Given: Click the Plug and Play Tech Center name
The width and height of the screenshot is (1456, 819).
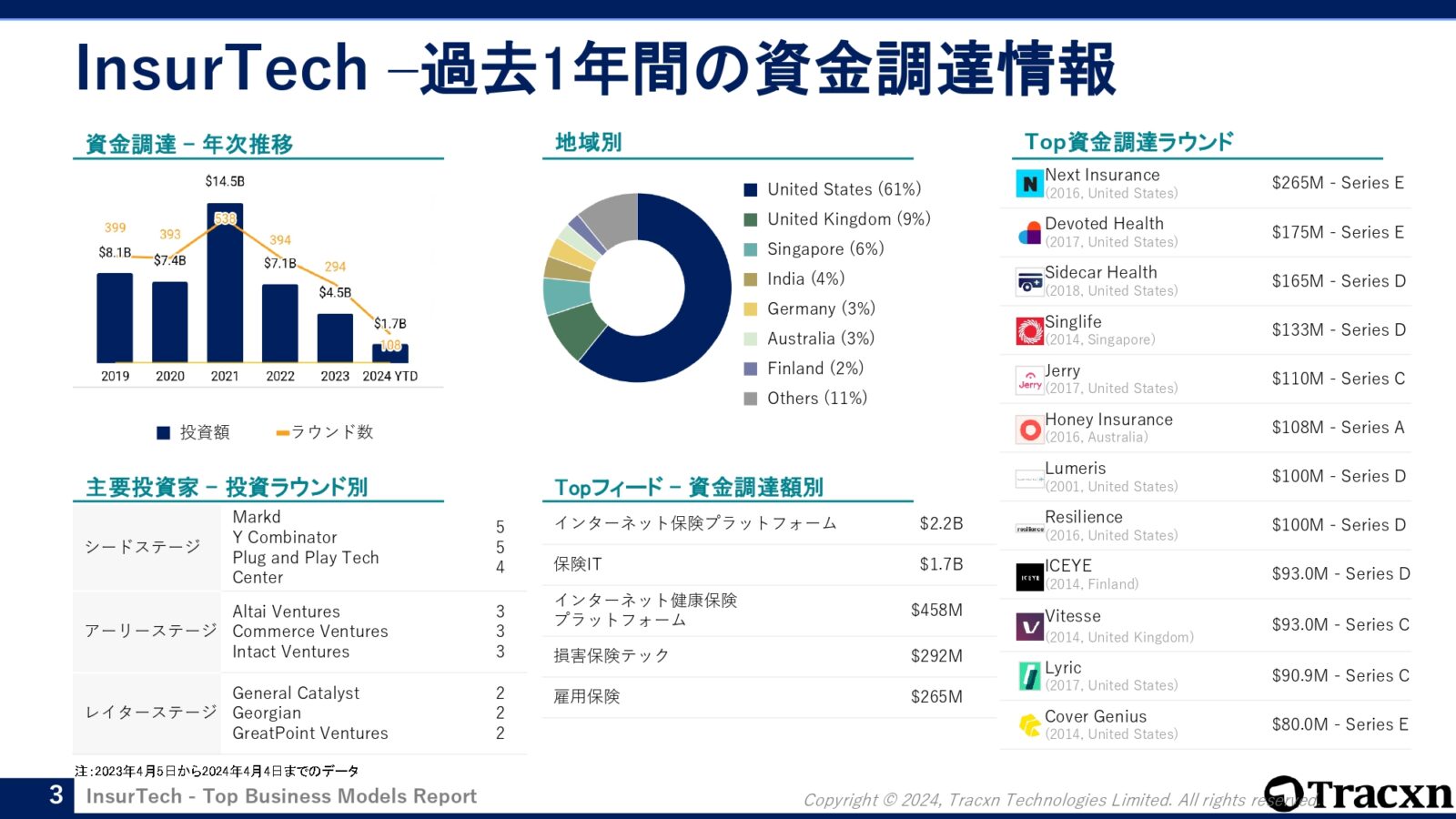Looking at the screenshot, I should 305,568.
